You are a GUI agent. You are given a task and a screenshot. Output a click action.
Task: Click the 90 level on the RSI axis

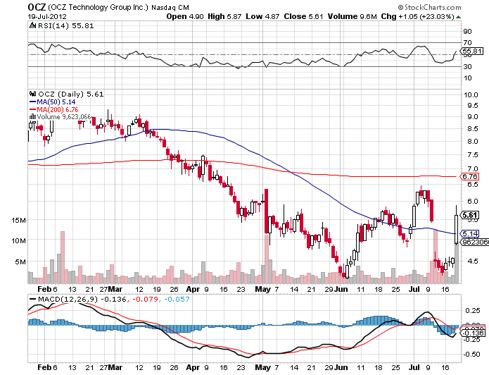click(468, 31)
